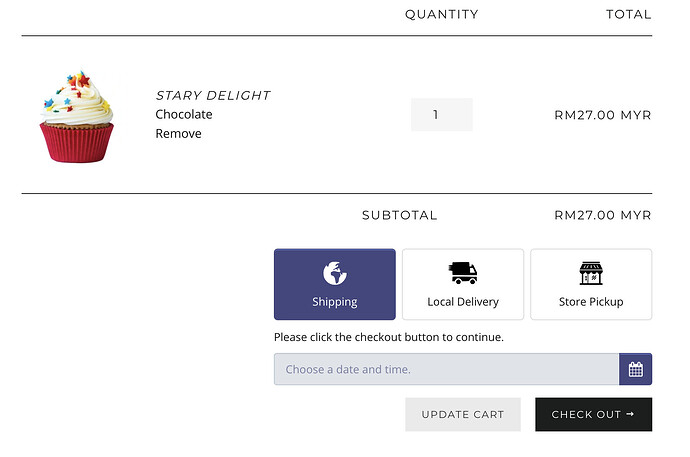Select the Shipping method label
The width and height of the screenshot is (690, 457).
tap(334, 301)
